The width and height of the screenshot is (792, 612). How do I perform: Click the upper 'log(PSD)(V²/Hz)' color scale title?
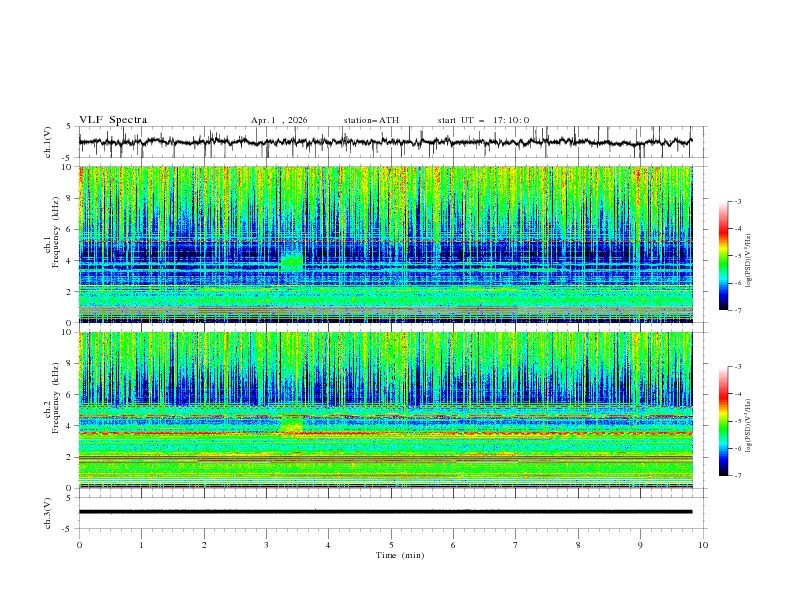[x=750, y=261]
